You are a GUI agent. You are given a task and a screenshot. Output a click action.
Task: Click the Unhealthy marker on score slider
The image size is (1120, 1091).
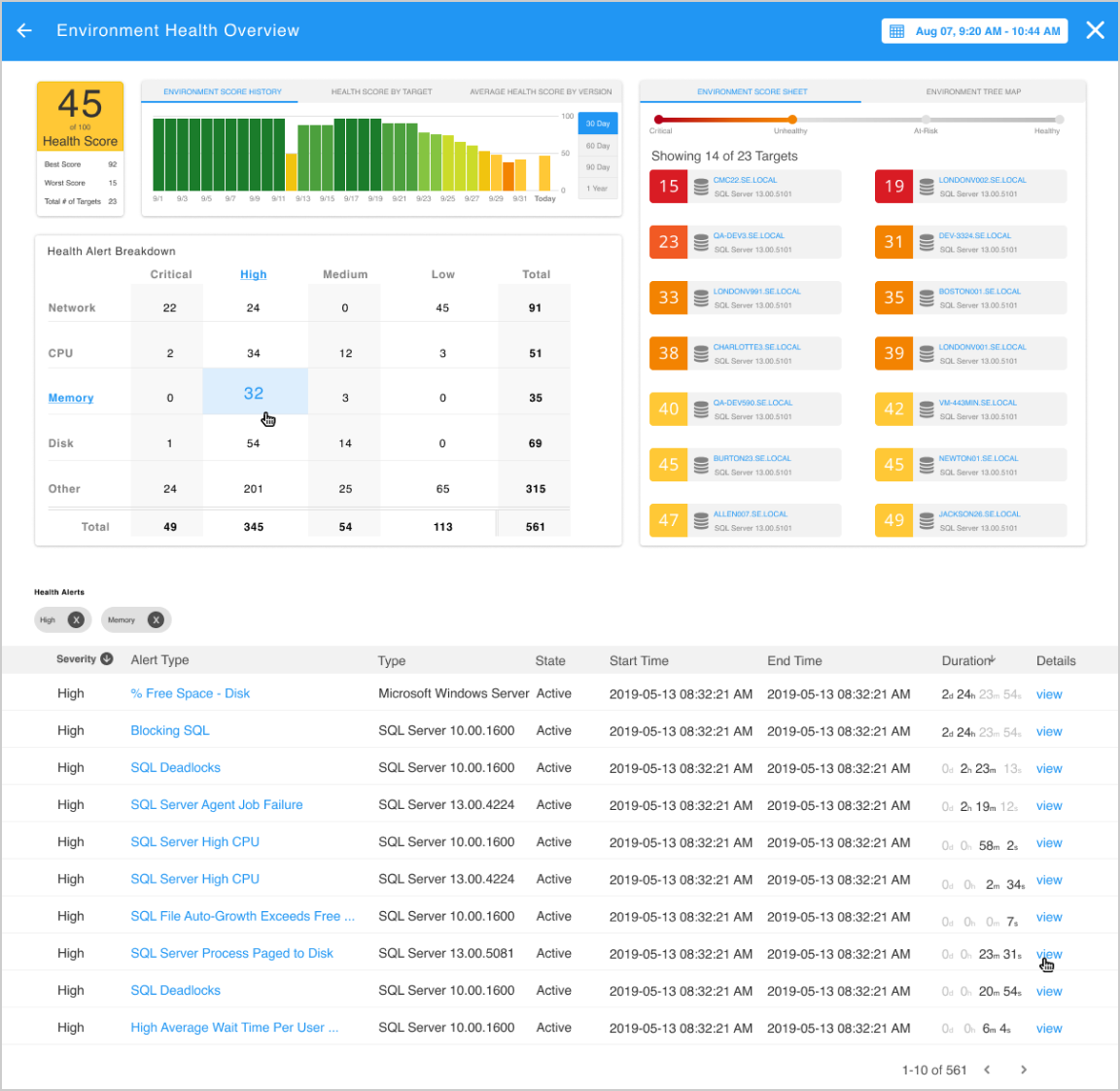point(792,120)
